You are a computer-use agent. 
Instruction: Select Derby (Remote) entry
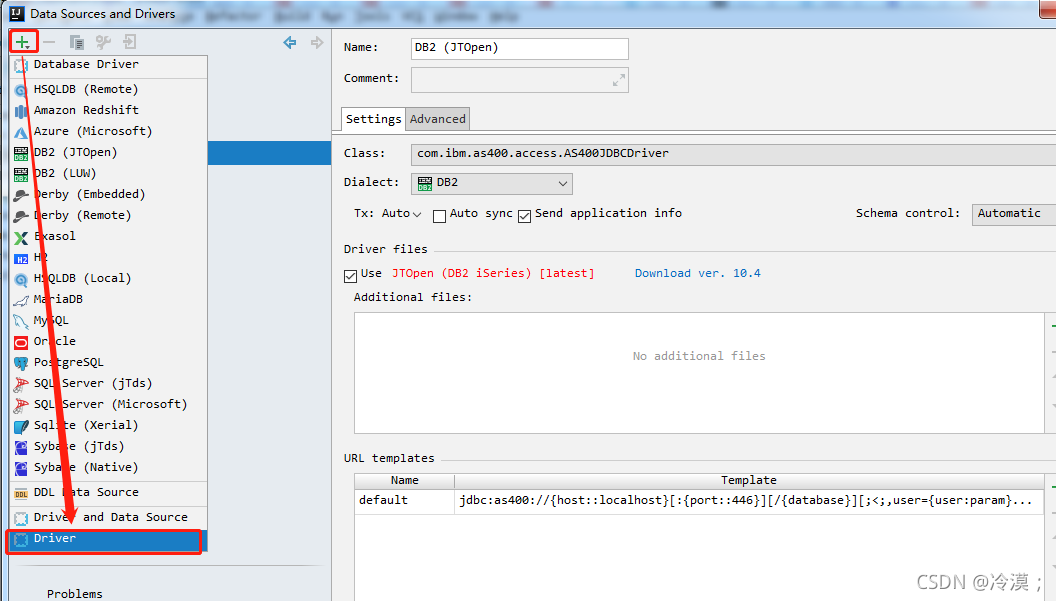(108, 215)
